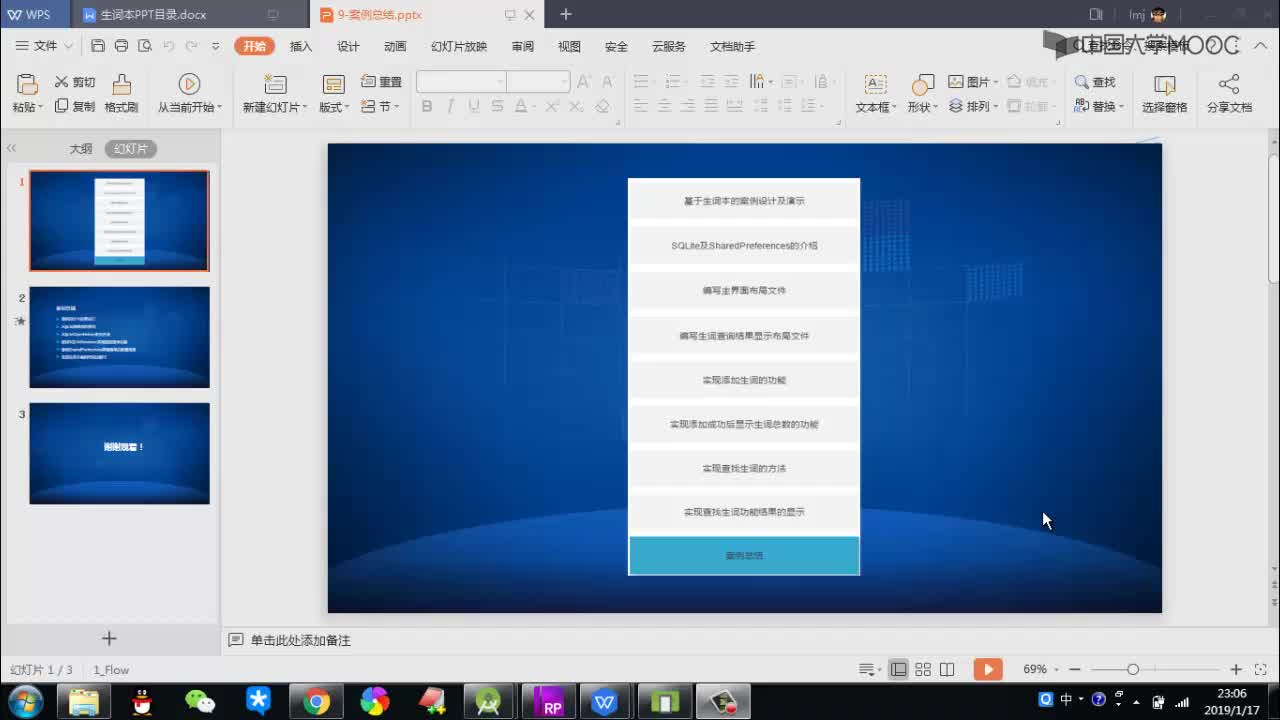Open the Insert (插入) ribbon tab
This screenshot has width=1280, height=720.
301,46
